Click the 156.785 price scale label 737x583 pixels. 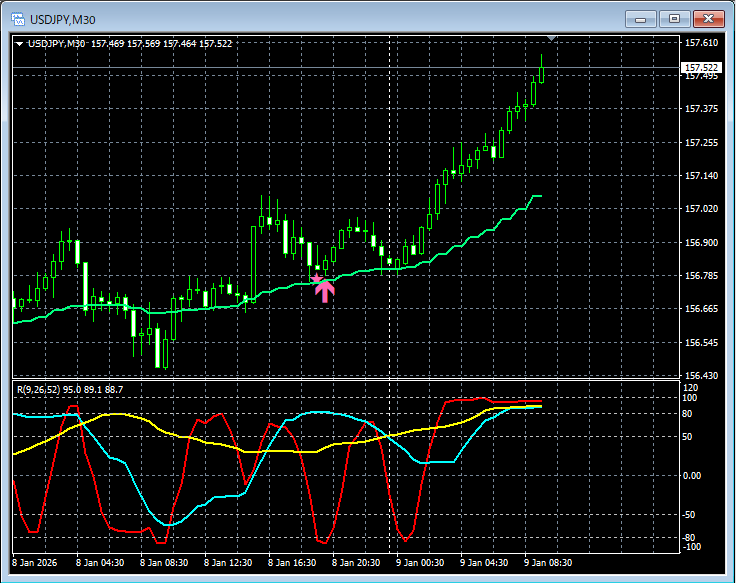point(701,276)
